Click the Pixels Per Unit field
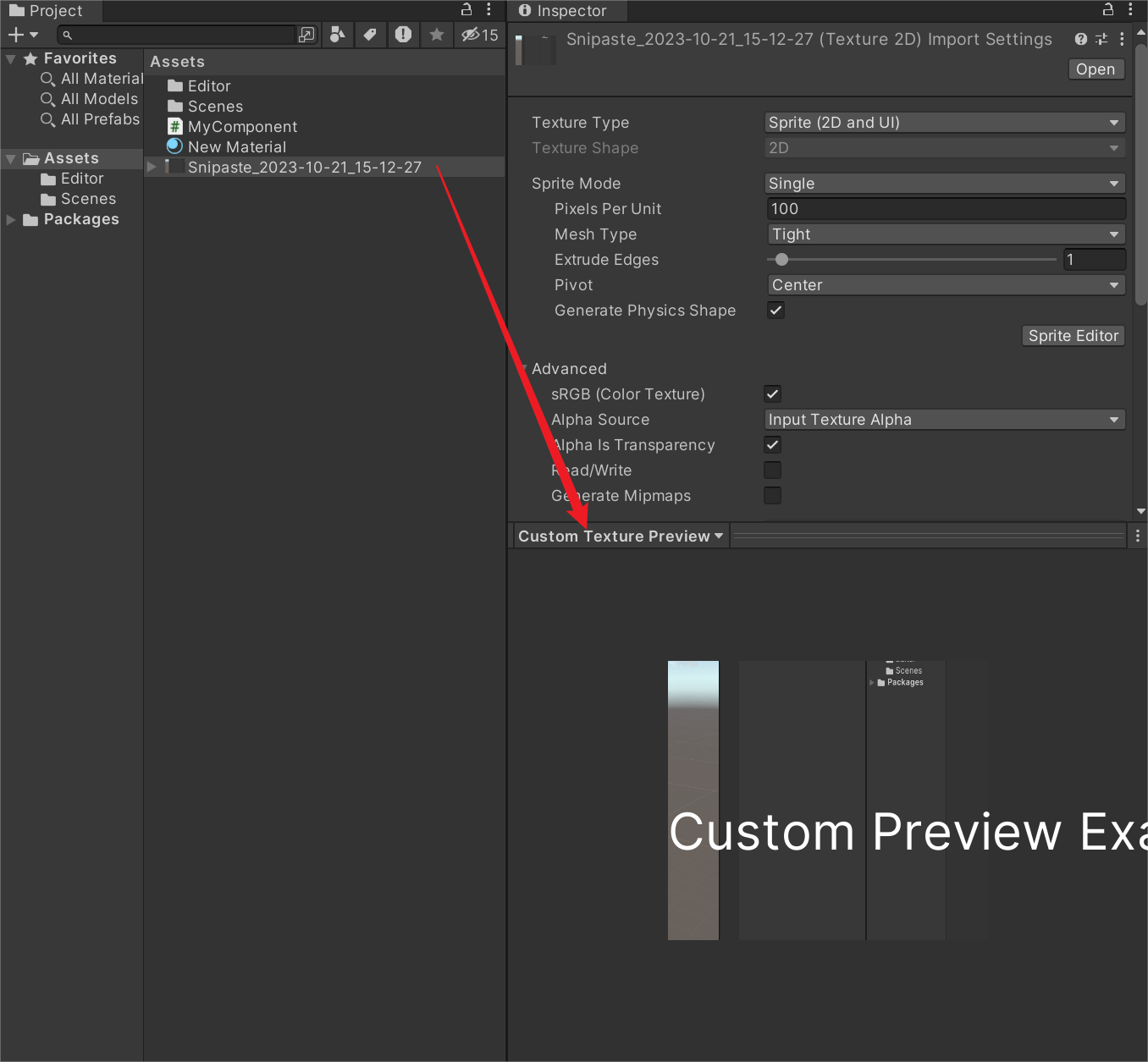Screen dimensions: 1148x1062 947,209
